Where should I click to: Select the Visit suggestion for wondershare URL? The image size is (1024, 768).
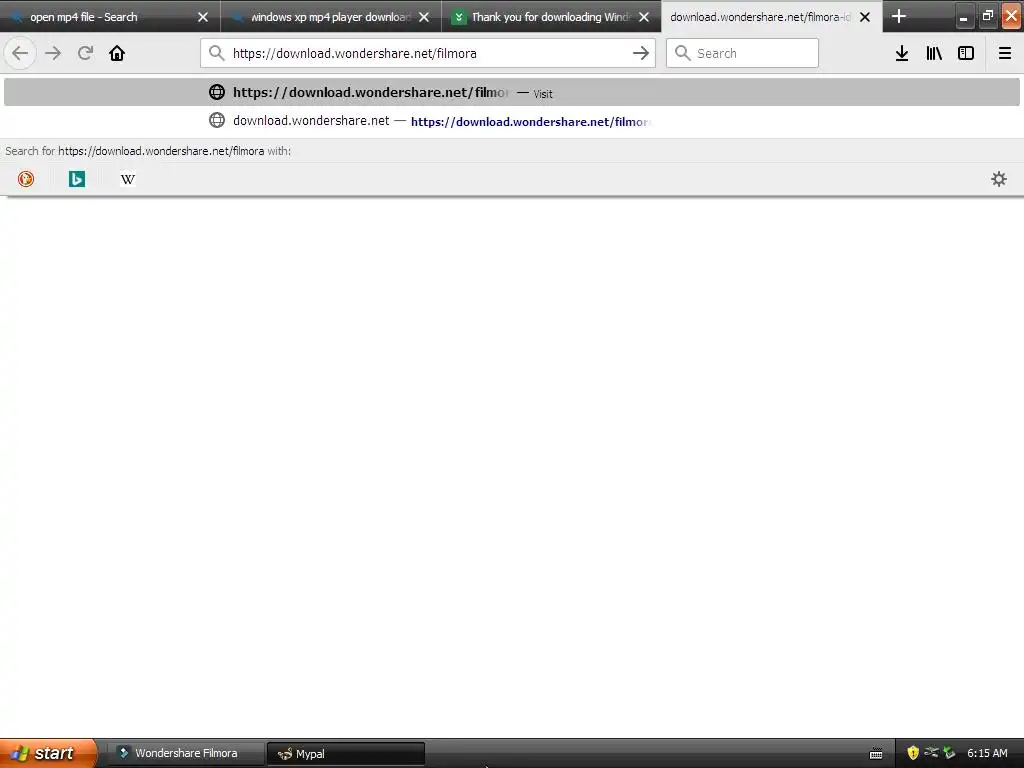pyautogui.click(x=511, y=92)
